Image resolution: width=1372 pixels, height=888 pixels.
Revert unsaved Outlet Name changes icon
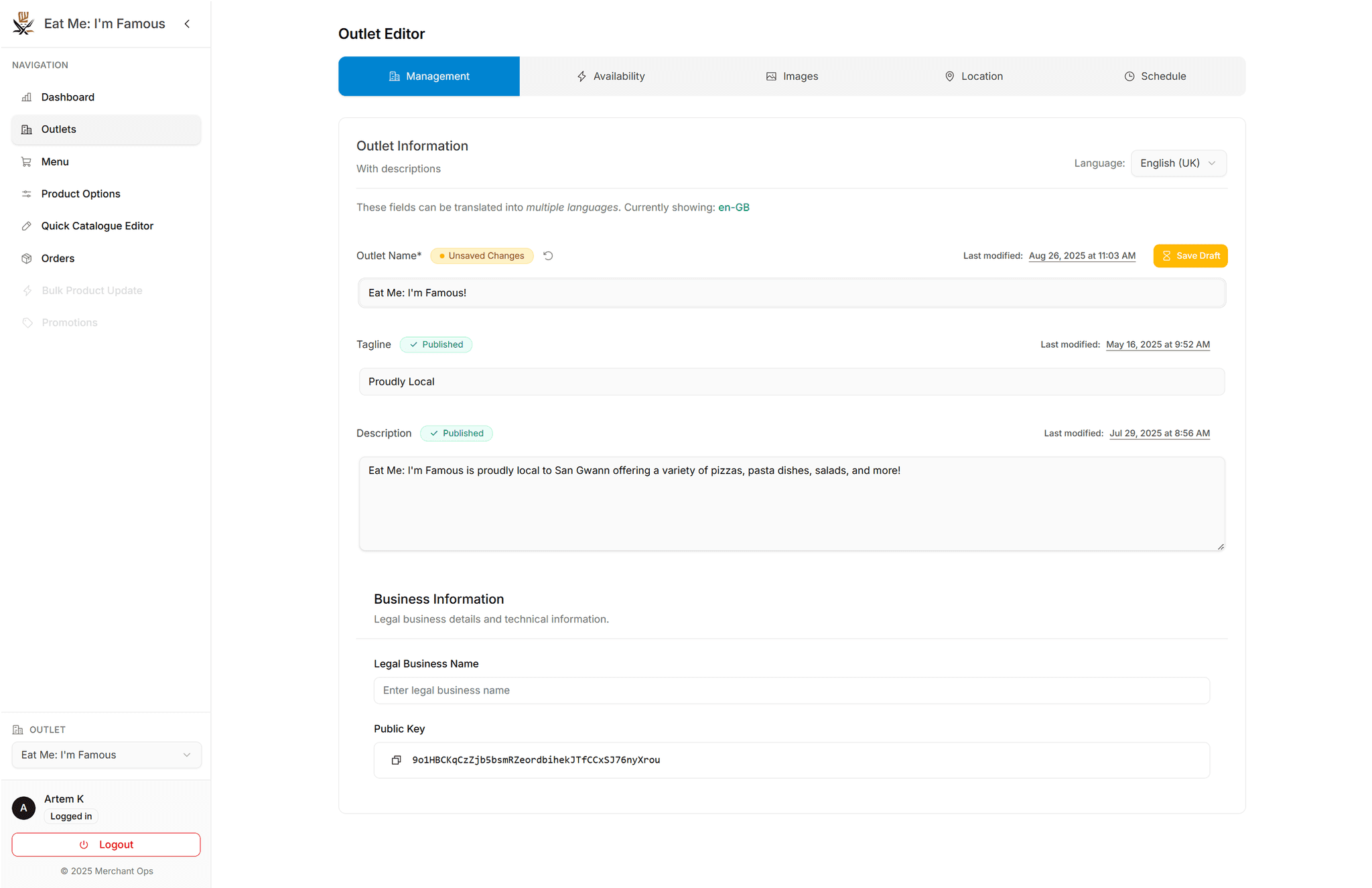[548, 256]
